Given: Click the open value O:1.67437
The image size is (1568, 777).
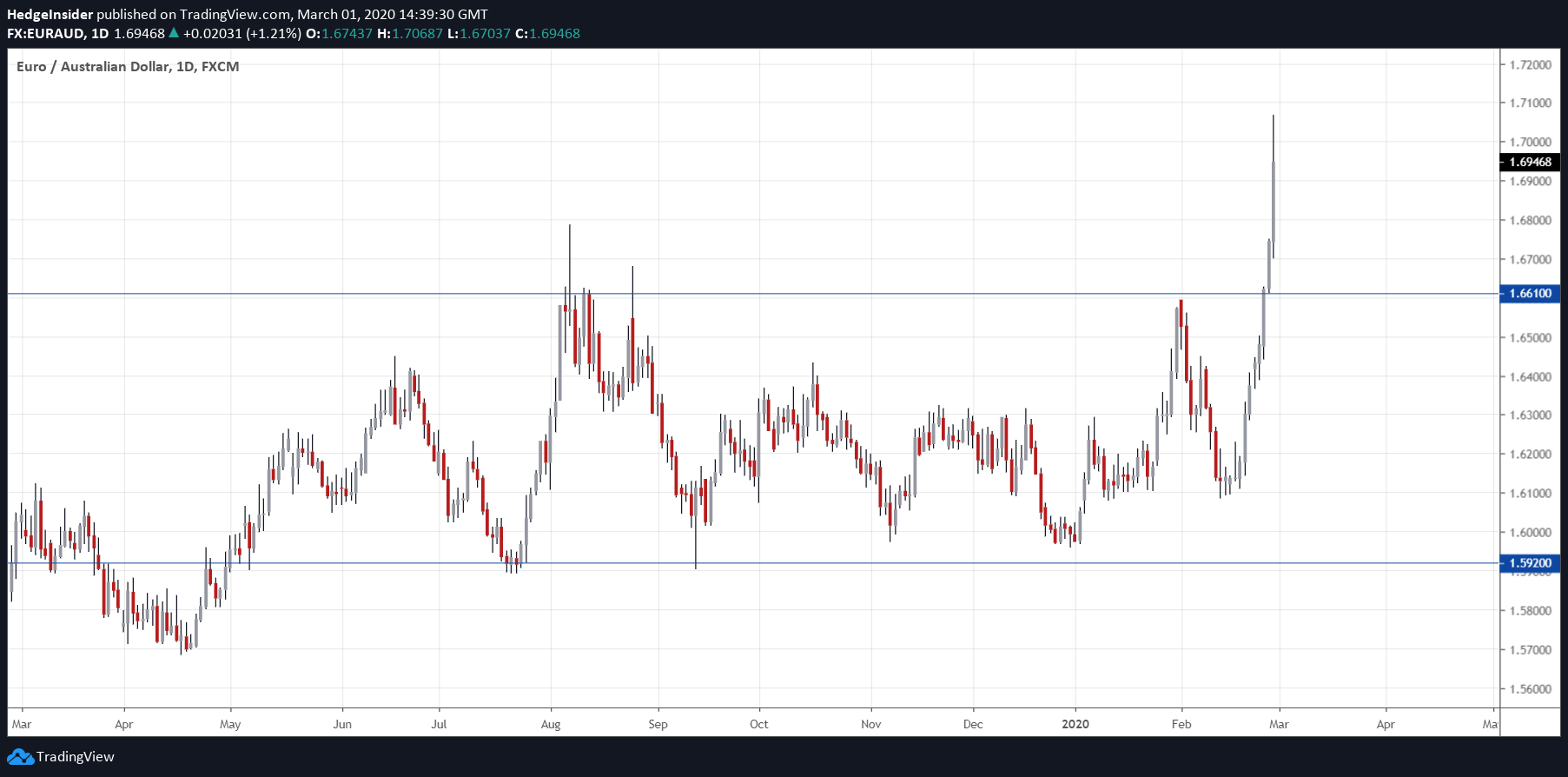Looking at the screenshot, I should coord(339,33).
